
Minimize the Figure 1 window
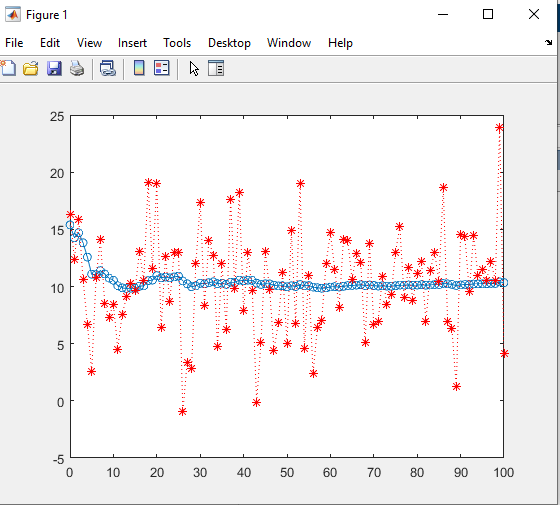(x=443, y=14)
